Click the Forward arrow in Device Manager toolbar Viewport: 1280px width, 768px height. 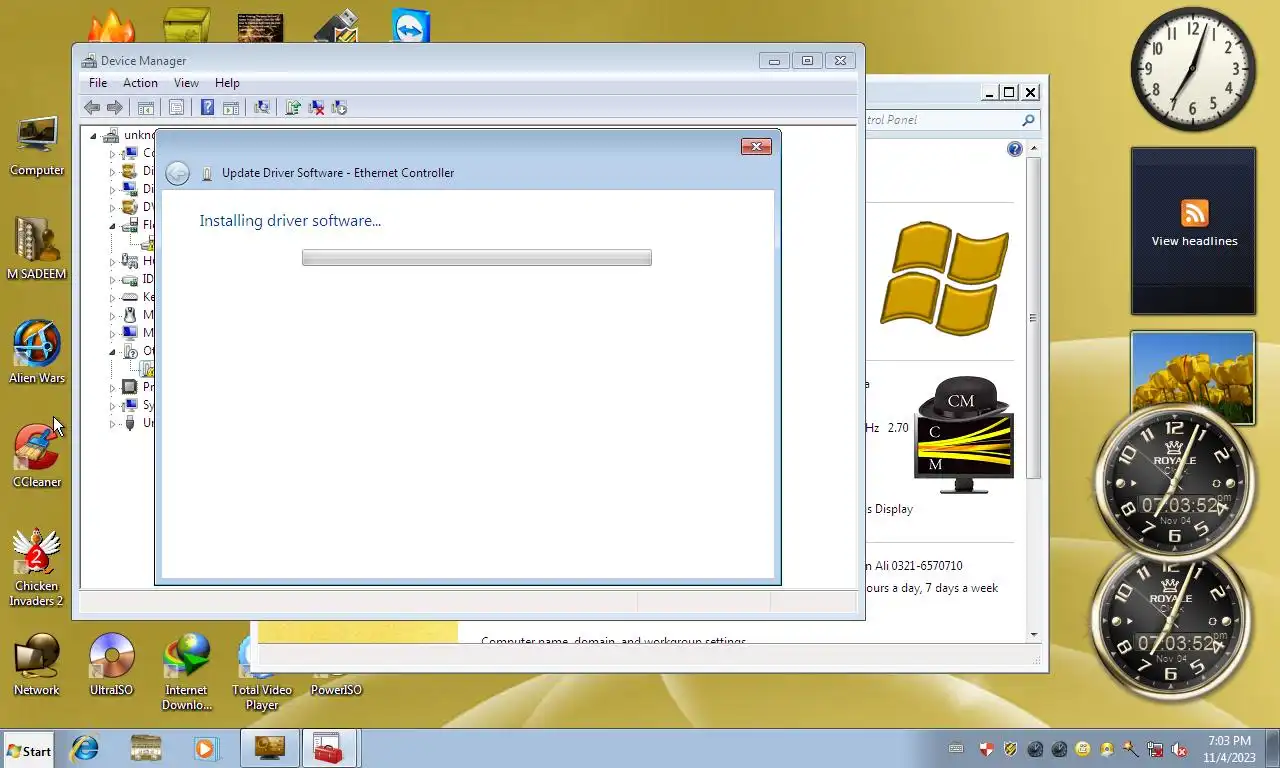pyautogui.click(x=114, y=108)
